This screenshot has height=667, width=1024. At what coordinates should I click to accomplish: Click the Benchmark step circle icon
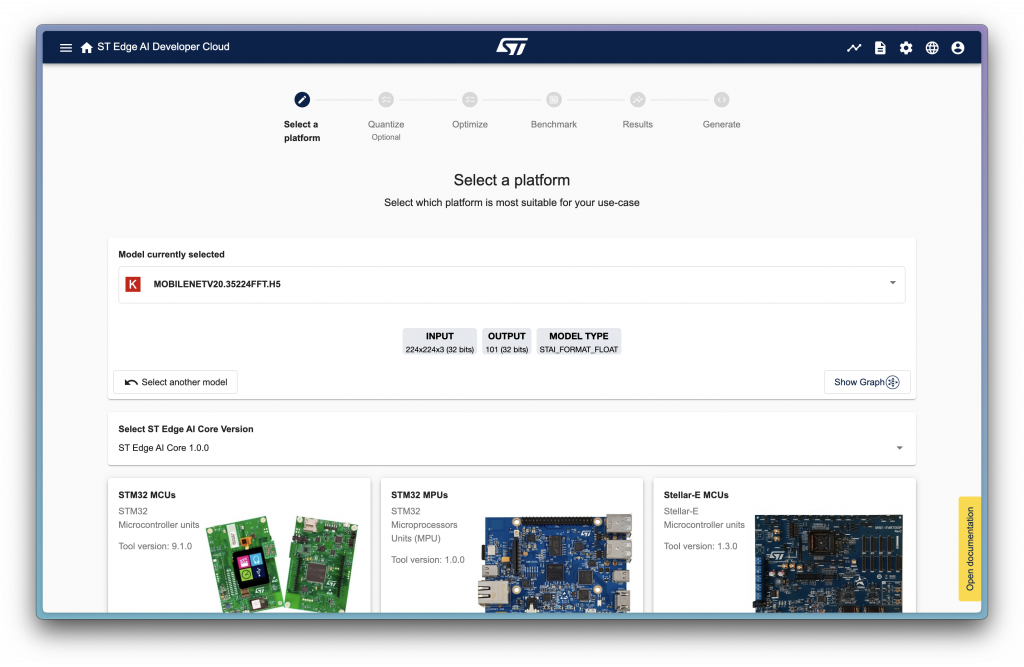click(554, 99)
